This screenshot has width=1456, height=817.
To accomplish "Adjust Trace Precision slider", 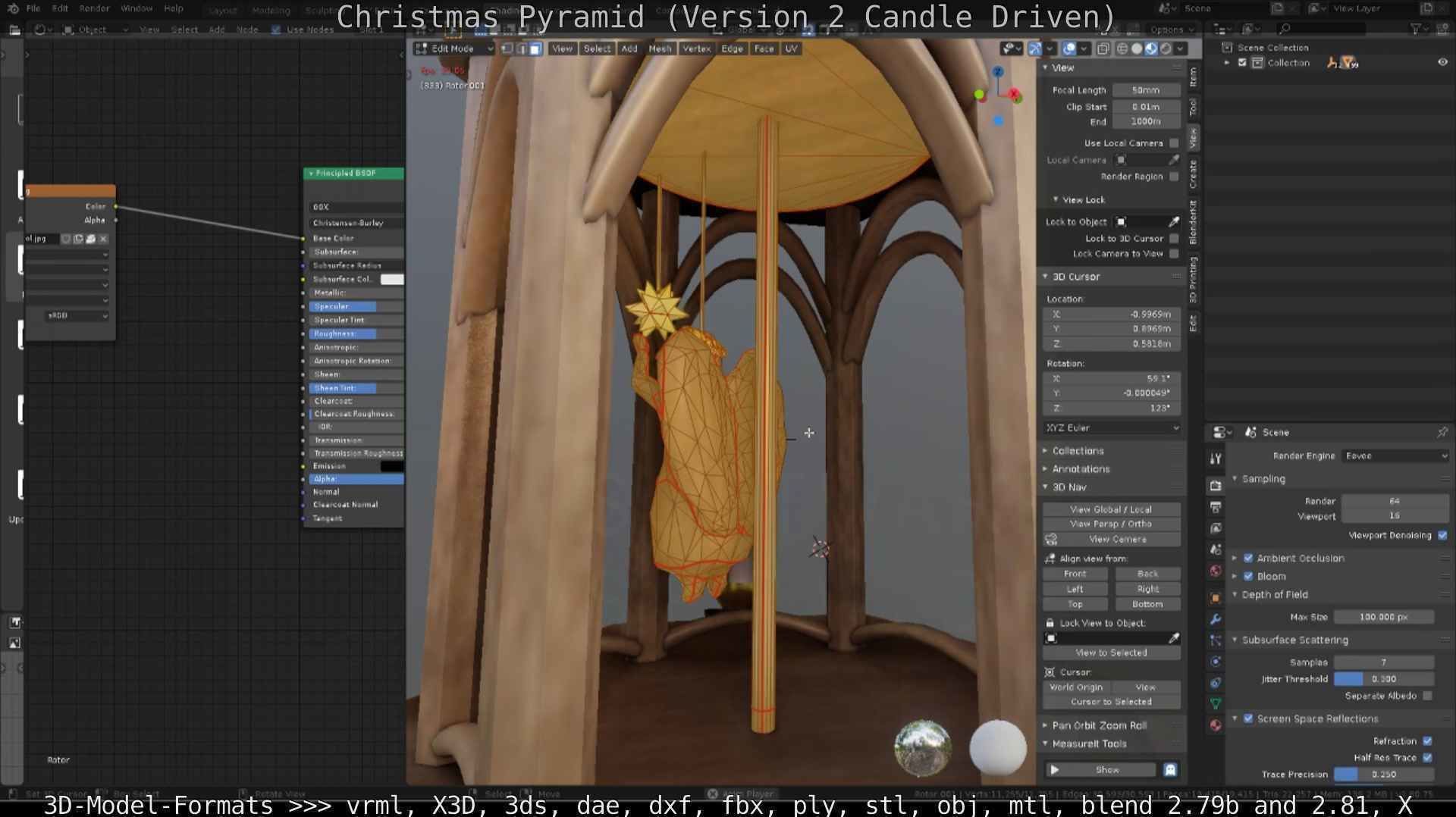I will 1384,775.
